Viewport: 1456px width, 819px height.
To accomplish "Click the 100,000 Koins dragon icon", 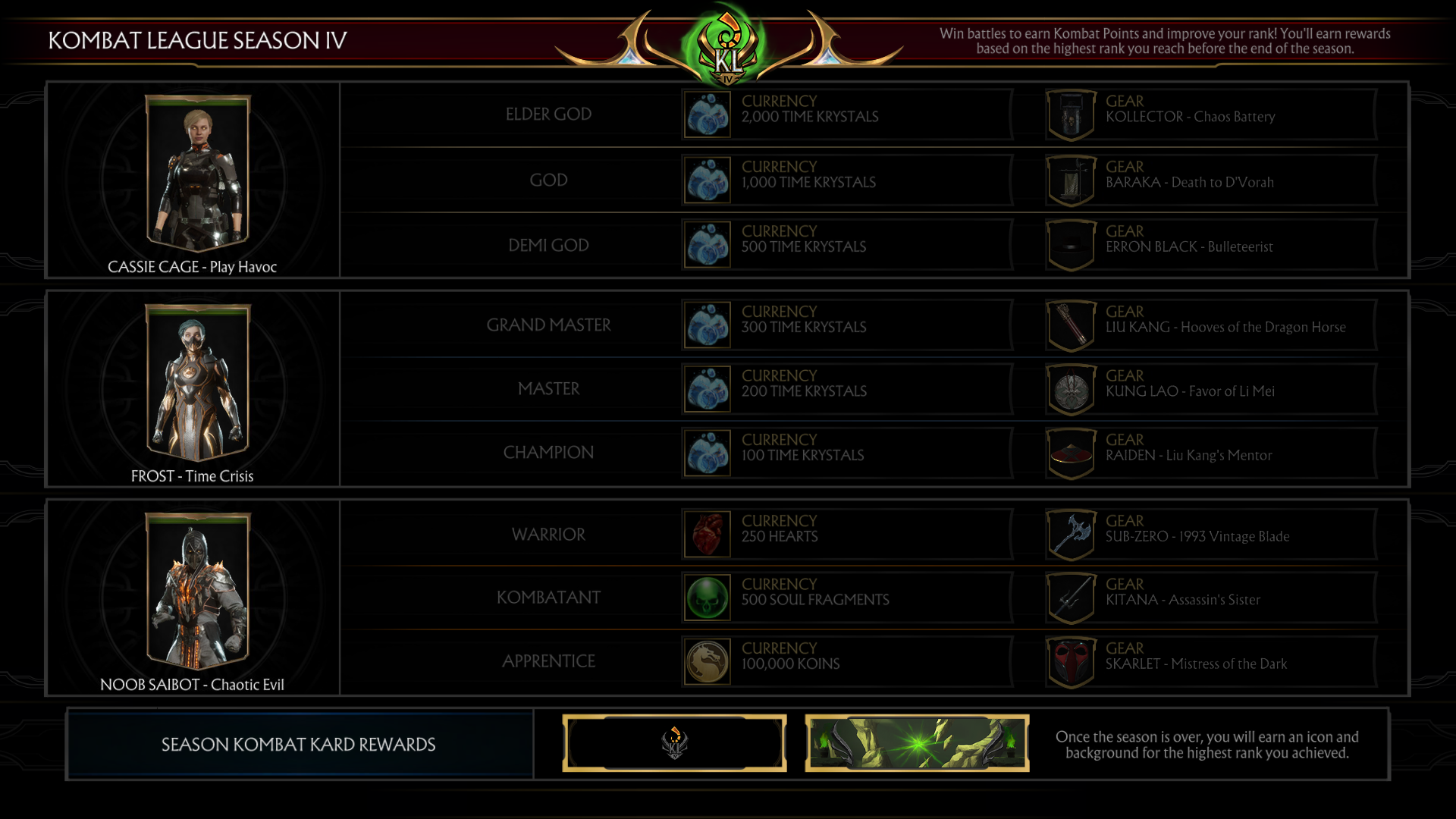I will [708, 661].
